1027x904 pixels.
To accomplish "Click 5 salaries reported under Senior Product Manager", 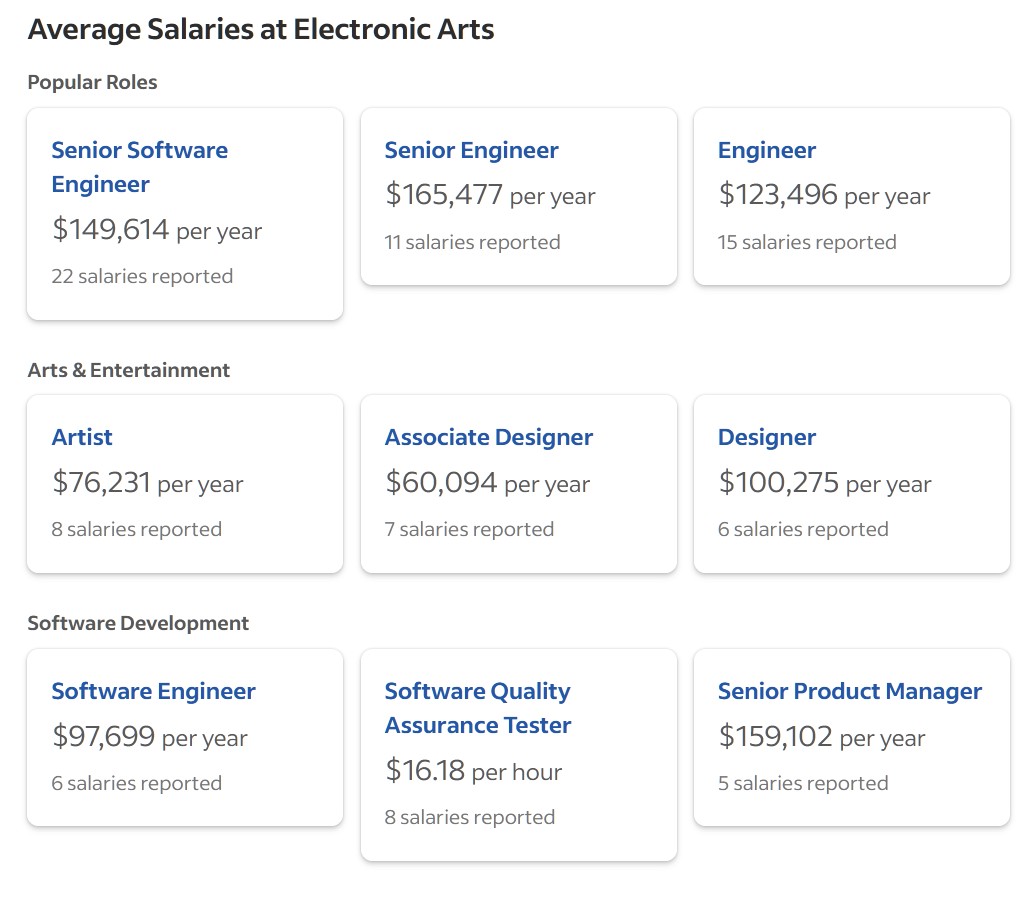I will pyautogui.click(x=803, y=783).
